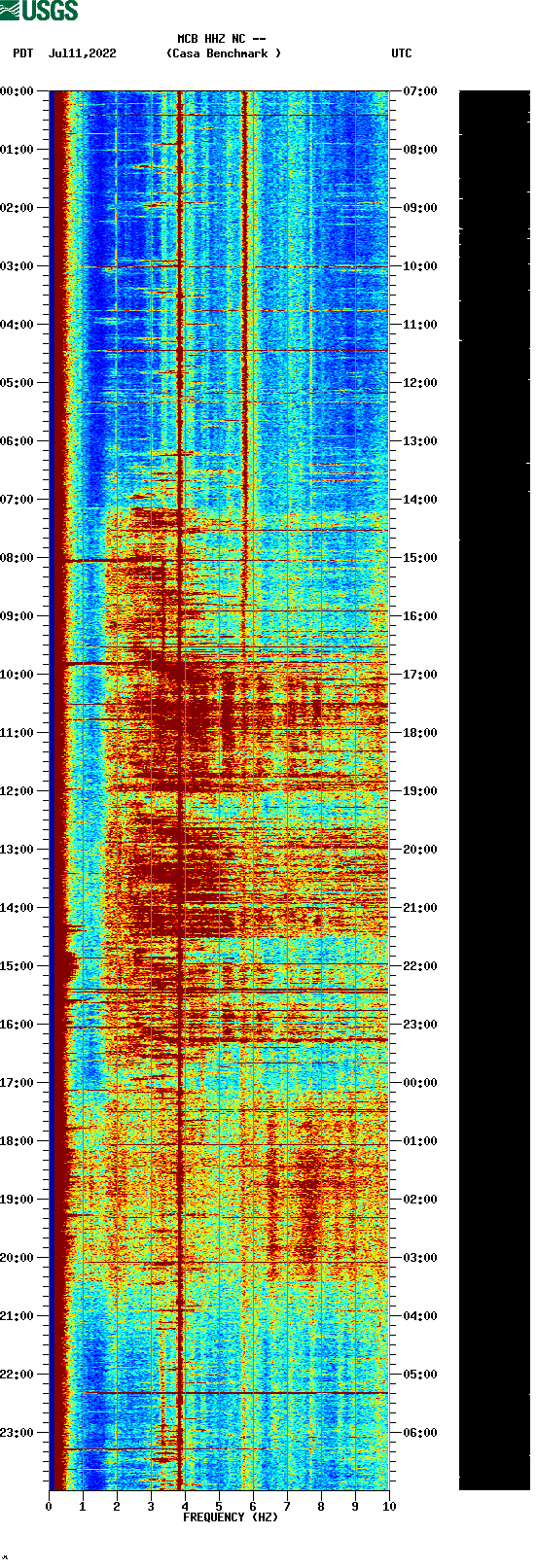
Task: Click '05:00' on the UTC time axis
Action: (x=420, y=1375)
